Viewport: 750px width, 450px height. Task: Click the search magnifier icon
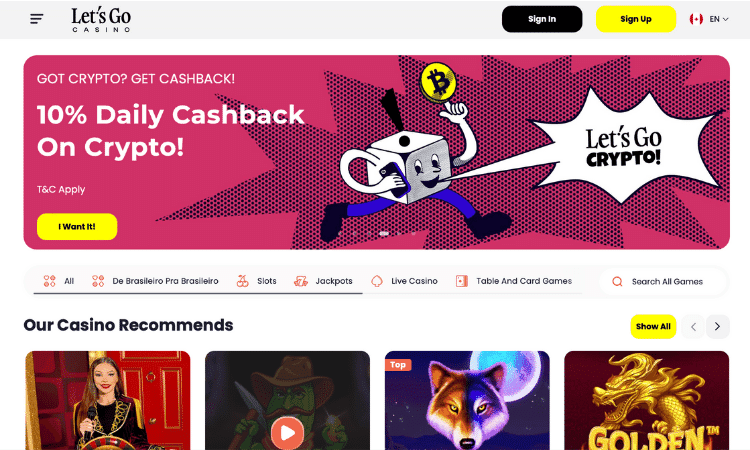(617, 282)
